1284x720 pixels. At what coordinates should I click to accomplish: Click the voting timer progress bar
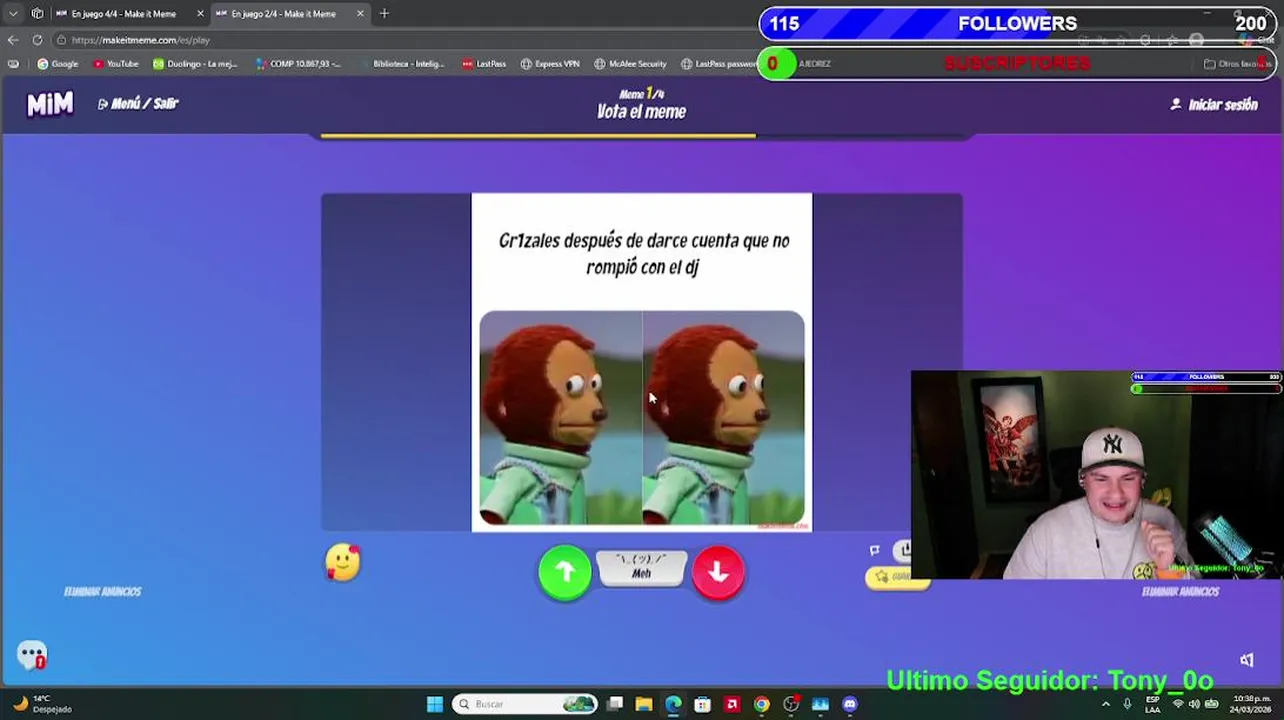(641, 135)
